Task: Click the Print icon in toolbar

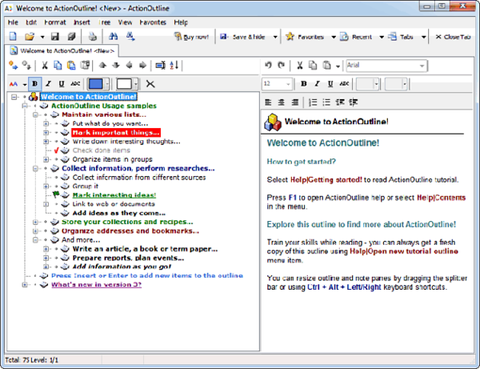Action: click(92, 36)
